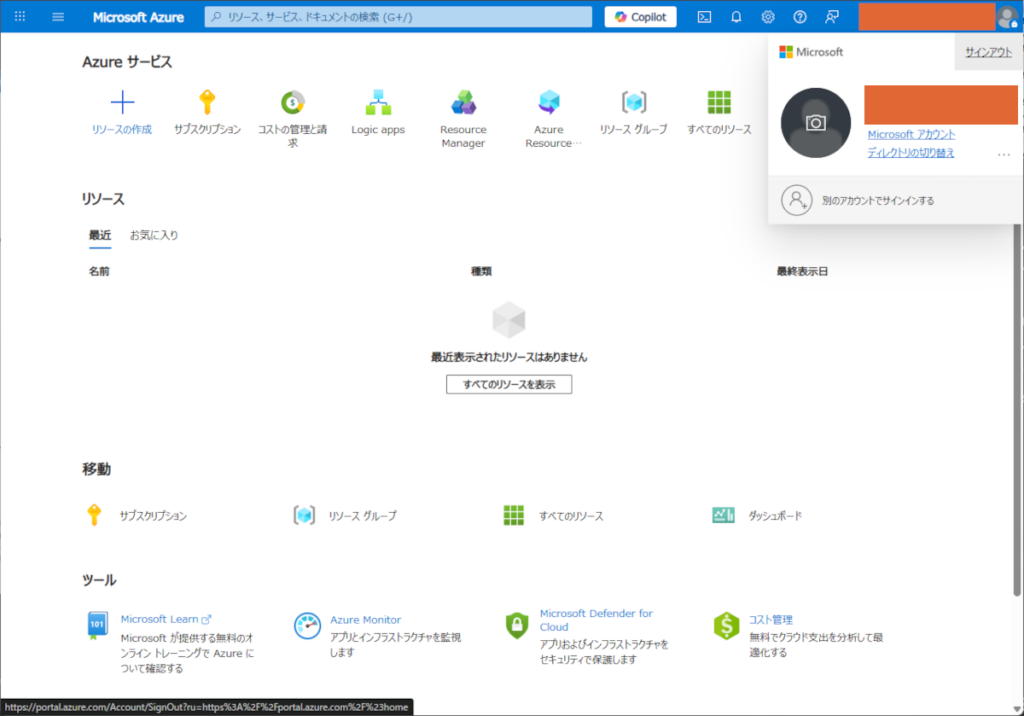Open portal settings gear
Screen dimensions: 1024x716
point(768,17)
